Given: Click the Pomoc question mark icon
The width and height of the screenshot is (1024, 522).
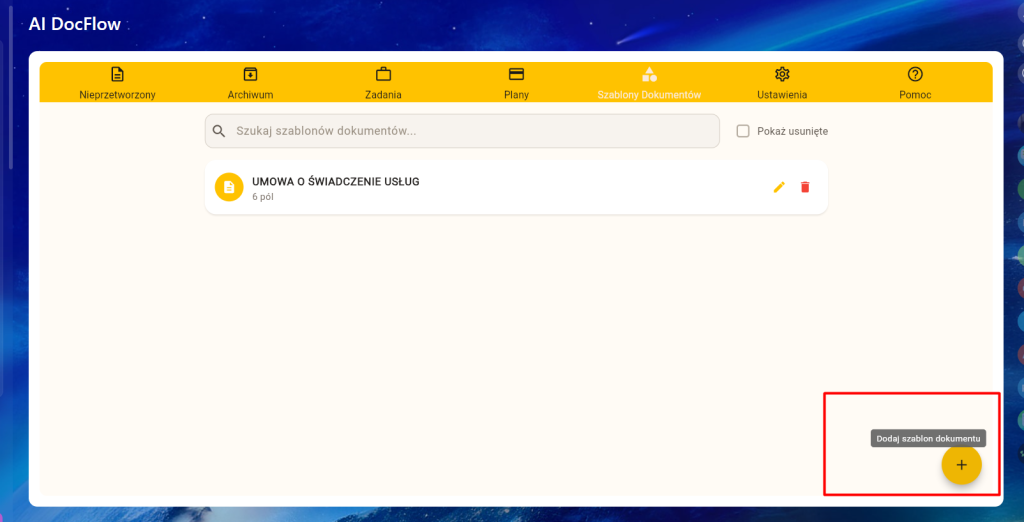Looking at the screenshot, I should 914,75.
